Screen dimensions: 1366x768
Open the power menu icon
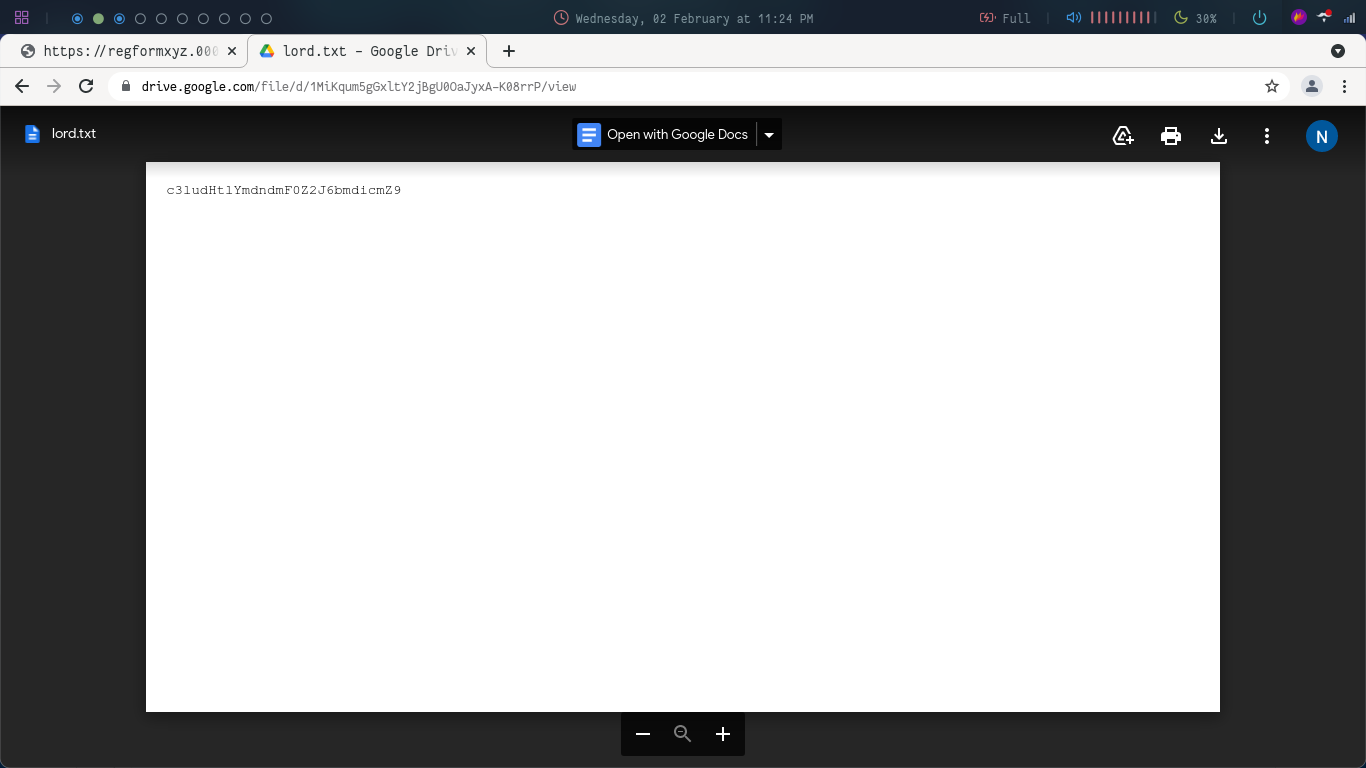pyautogui.click(x=1259, y=18)
